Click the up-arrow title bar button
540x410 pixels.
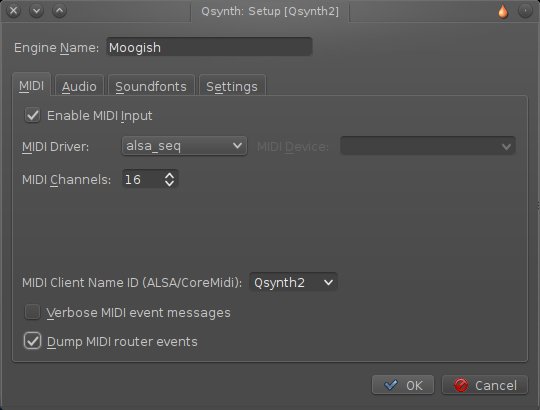tap(59, 11)
